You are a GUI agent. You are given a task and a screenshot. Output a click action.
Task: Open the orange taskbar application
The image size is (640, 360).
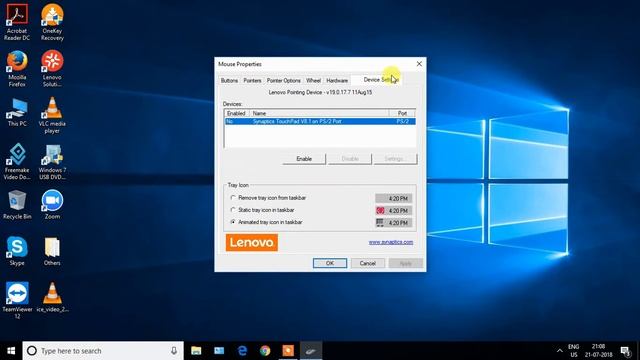[288, 351]
